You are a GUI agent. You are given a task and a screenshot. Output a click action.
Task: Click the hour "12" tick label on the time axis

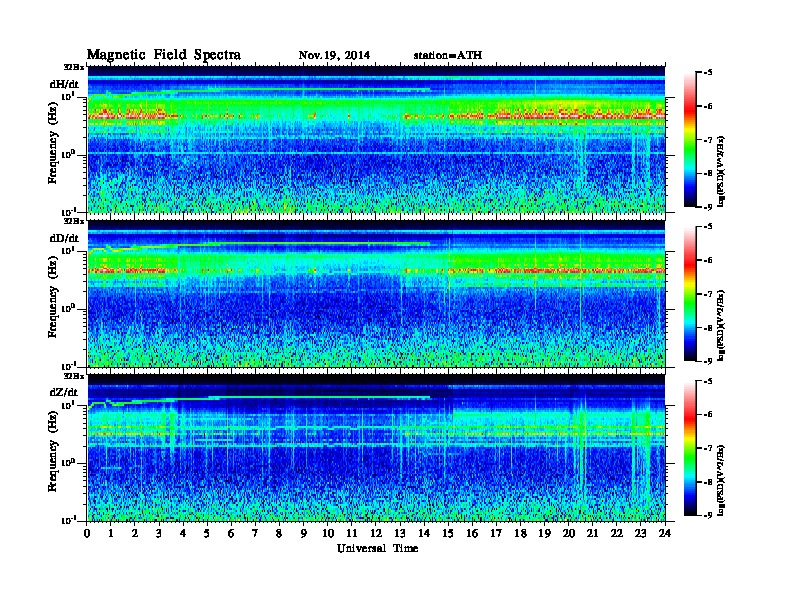[x=376, y=533]
